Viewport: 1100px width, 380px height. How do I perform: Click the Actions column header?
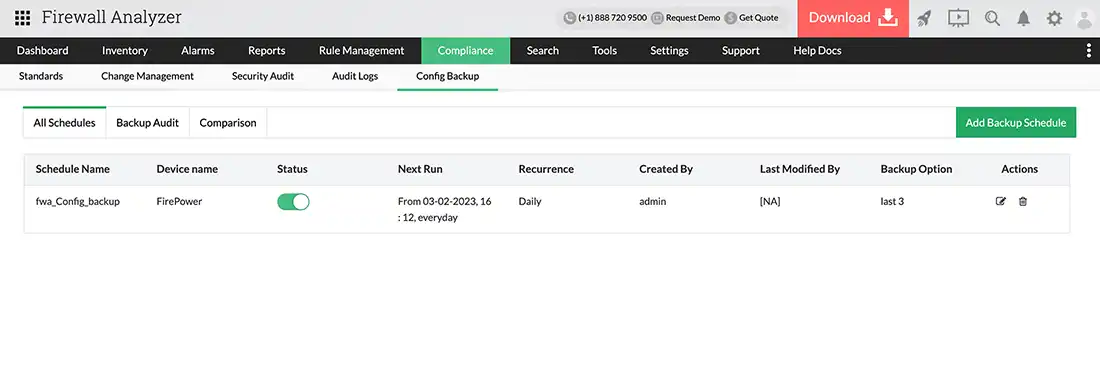[1019, 169]
